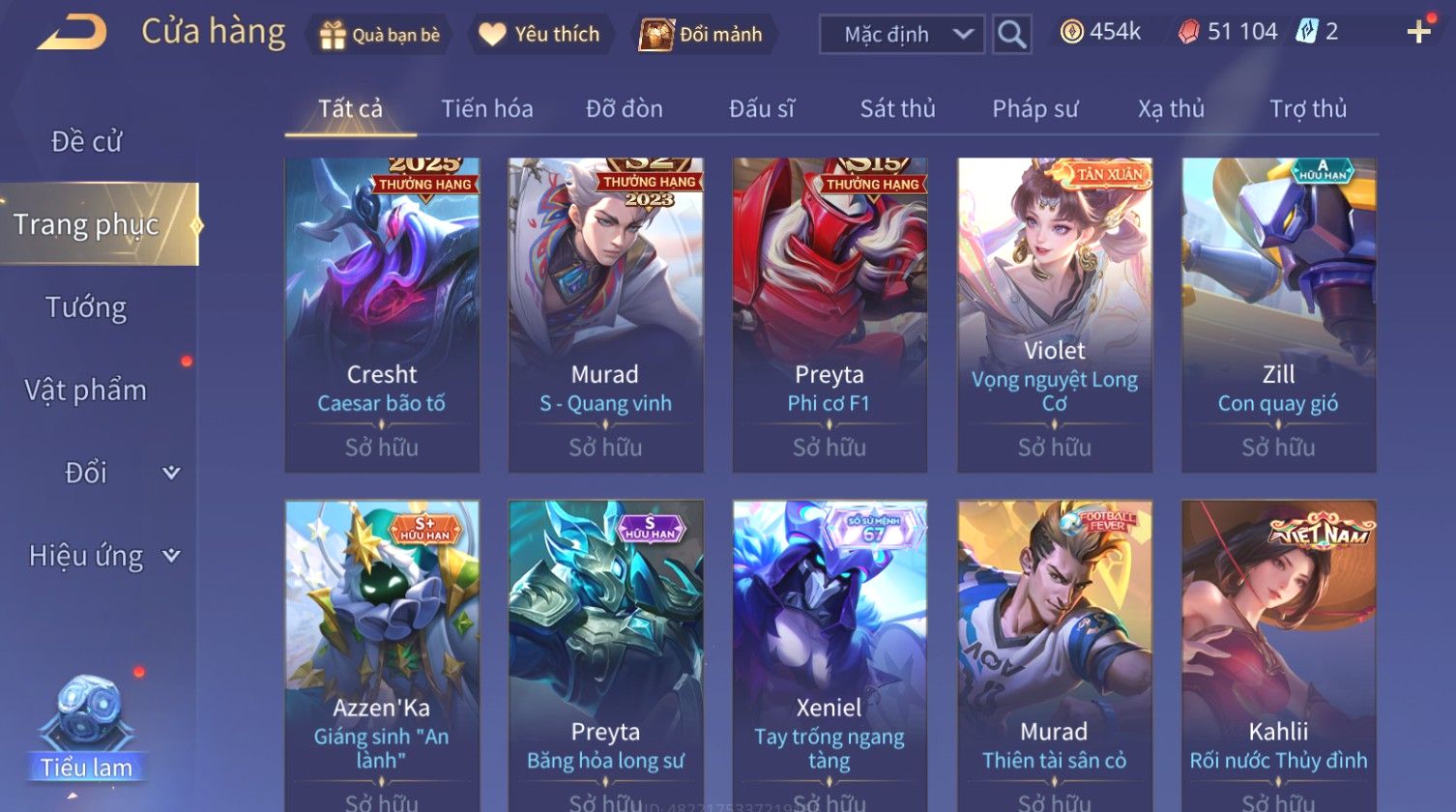Tap the gold coin currency icon
Viewport: 1456px width, 812px height.
click(1071, 32)
